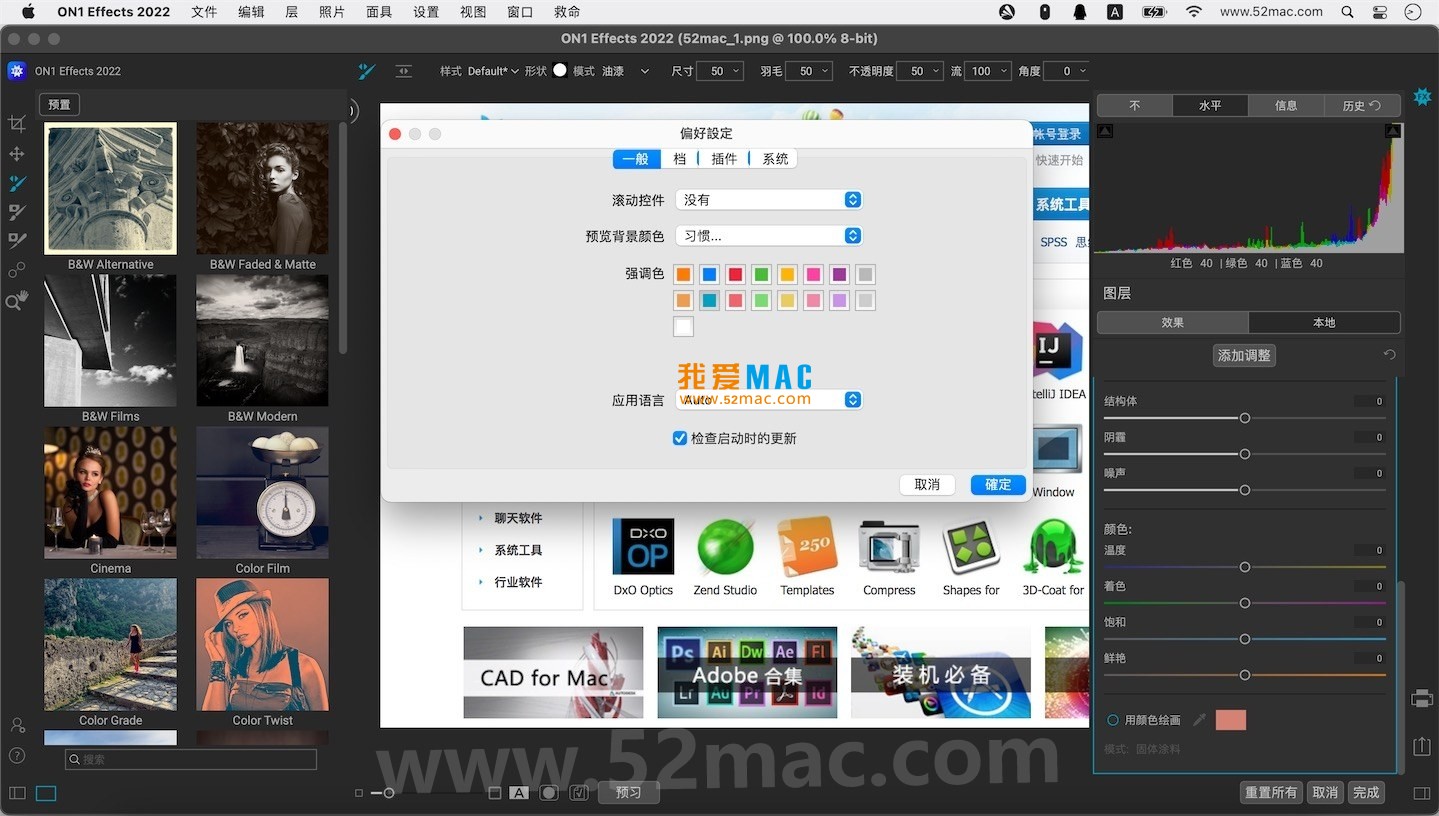Open the 面具 menu
Viewport: 1439px width, 816px height.
[x=379, y=12]
